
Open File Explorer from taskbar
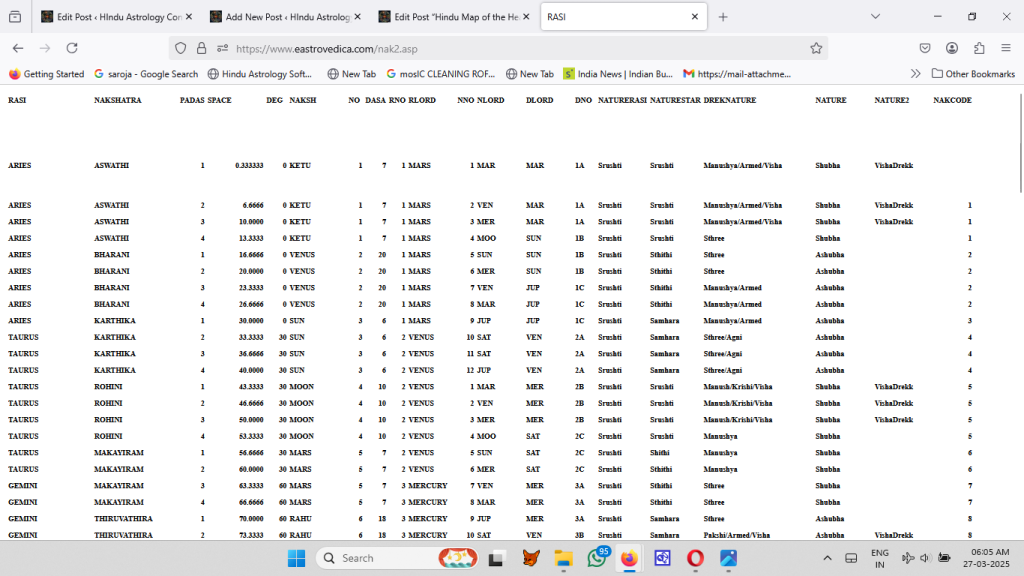[x=563, y=558]
